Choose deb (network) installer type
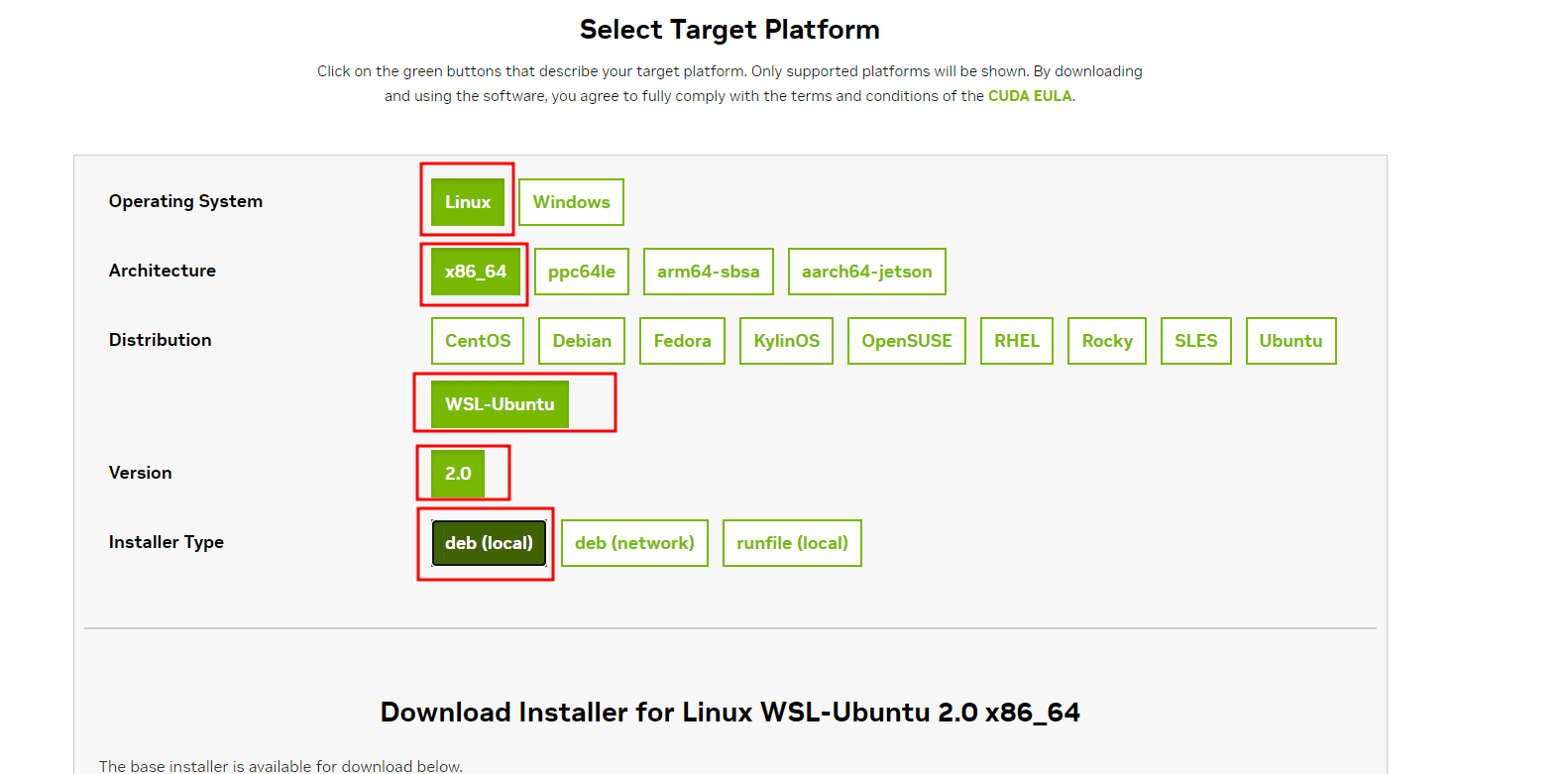This screenshot has width=1568, height=774. pos(634,543)
